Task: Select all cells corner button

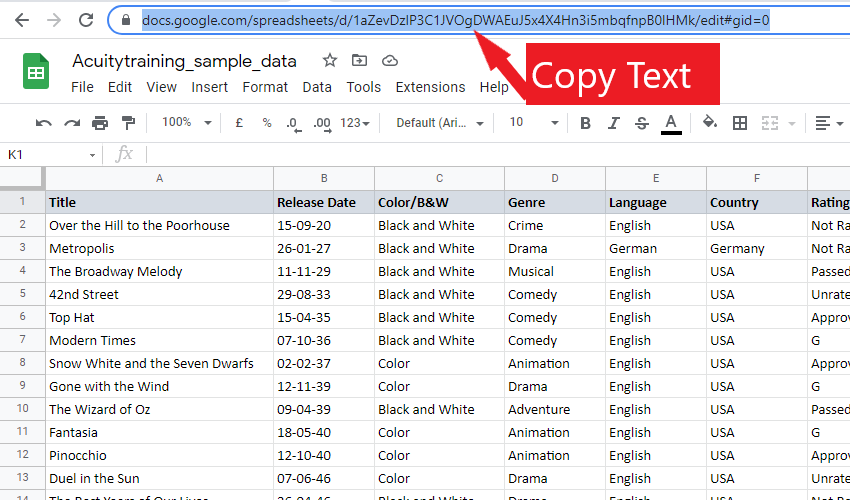Action: [x=22, y=178]
